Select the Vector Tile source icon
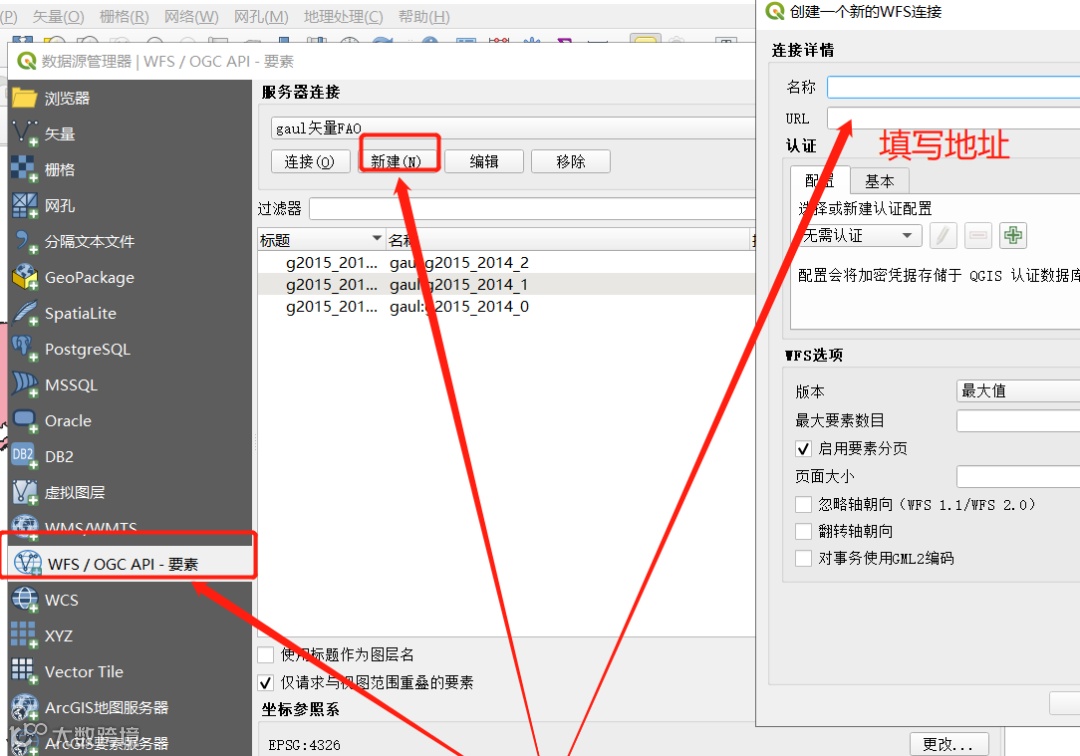Screen dimensions: 1080x756 click(25, 671)
